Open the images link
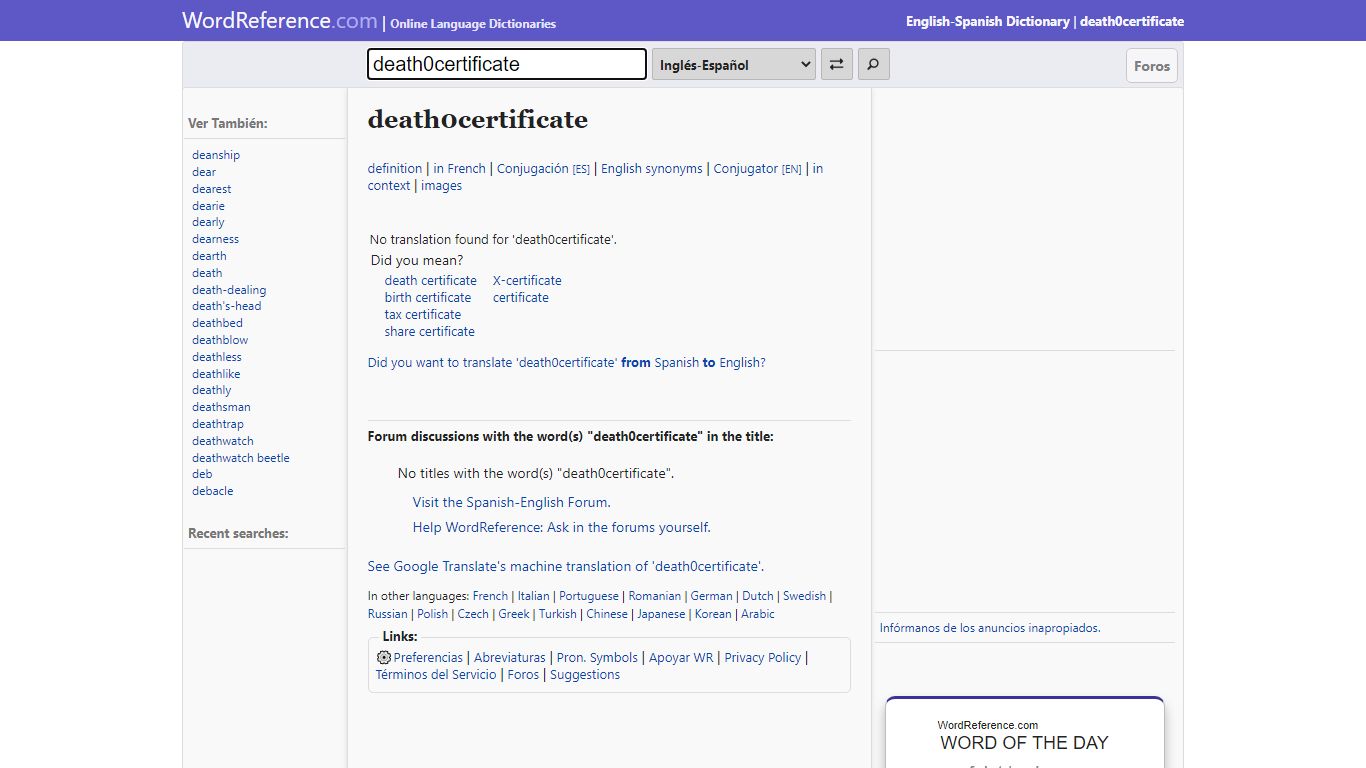 (441, 185)
